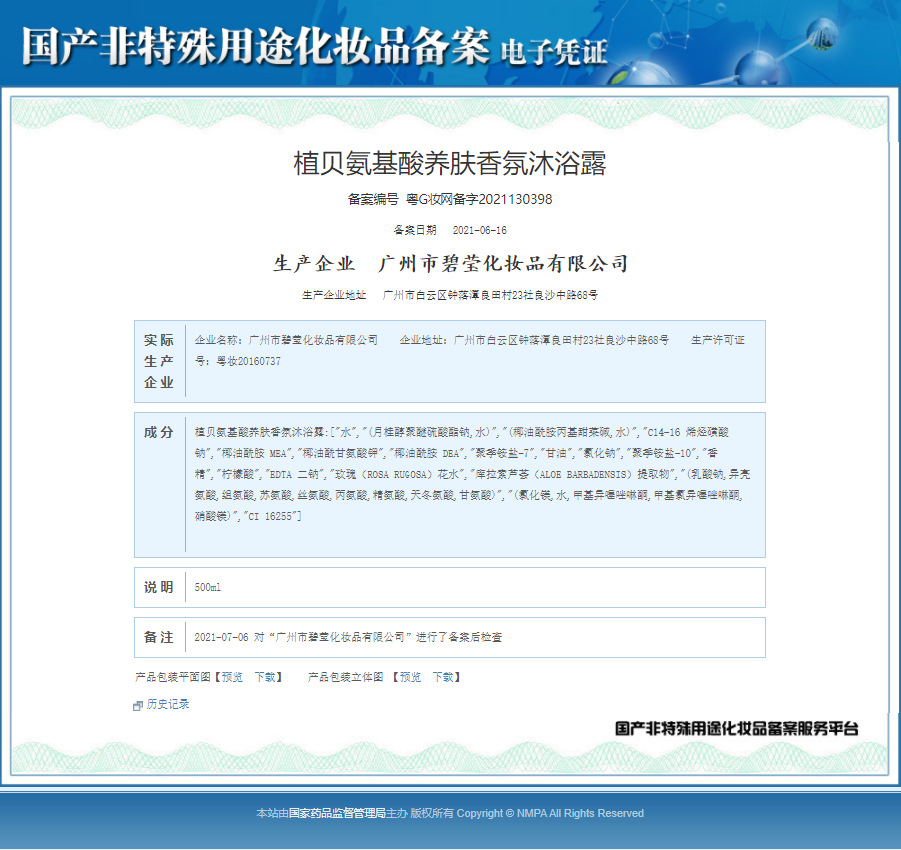The width and height of the screenshot is (901, 850).
Task: Click the filing number 粤G妆网备字2021130398
Action: coord(479,199)
